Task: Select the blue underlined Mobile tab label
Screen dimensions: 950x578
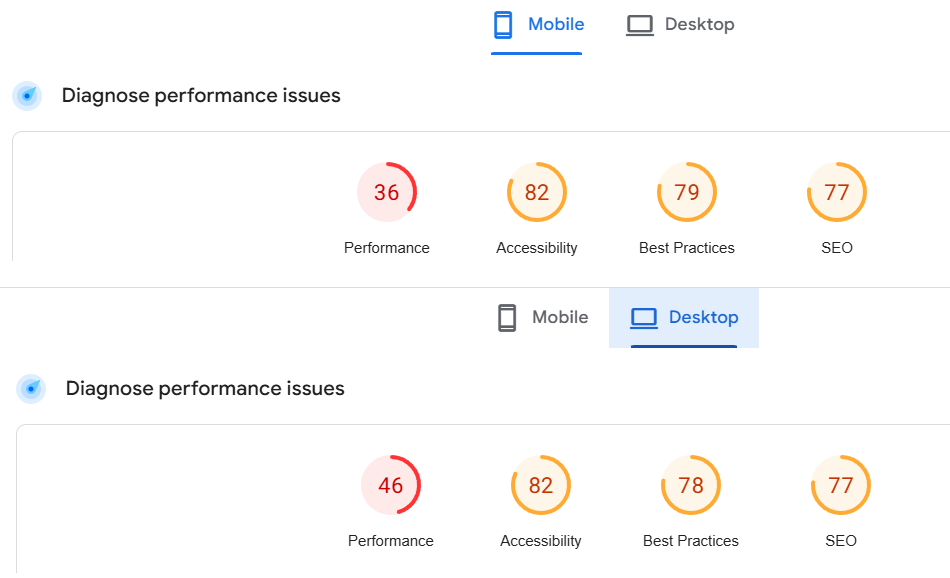Action: click(556, 25)
